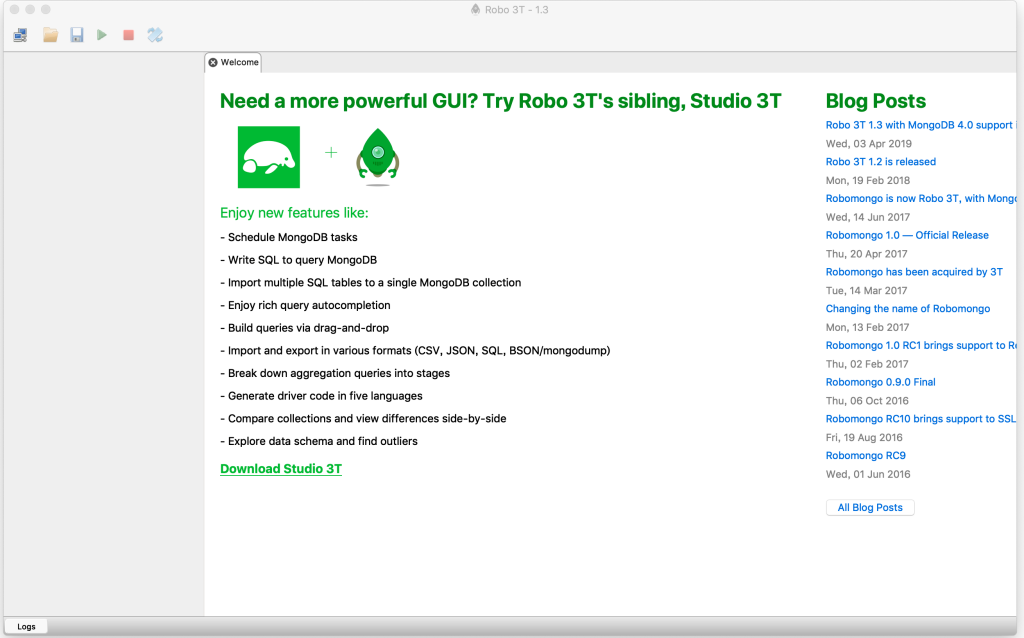Click the 'Explore data schema' feature line
This screenshot has width=1024, height=638.
(x=319, y=441)
